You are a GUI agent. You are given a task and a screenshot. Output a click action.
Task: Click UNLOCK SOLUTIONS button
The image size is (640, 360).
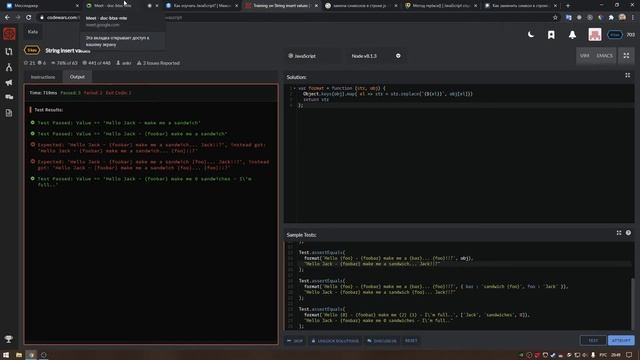(x=335, y=340)
